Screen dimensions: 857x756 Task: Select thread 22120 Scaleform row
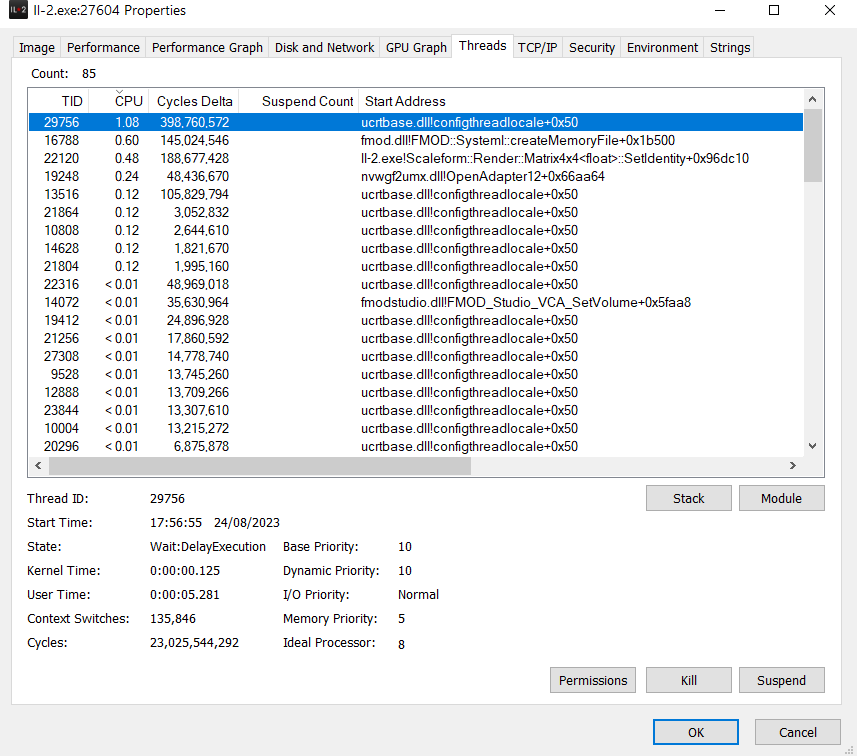point(415,159)
